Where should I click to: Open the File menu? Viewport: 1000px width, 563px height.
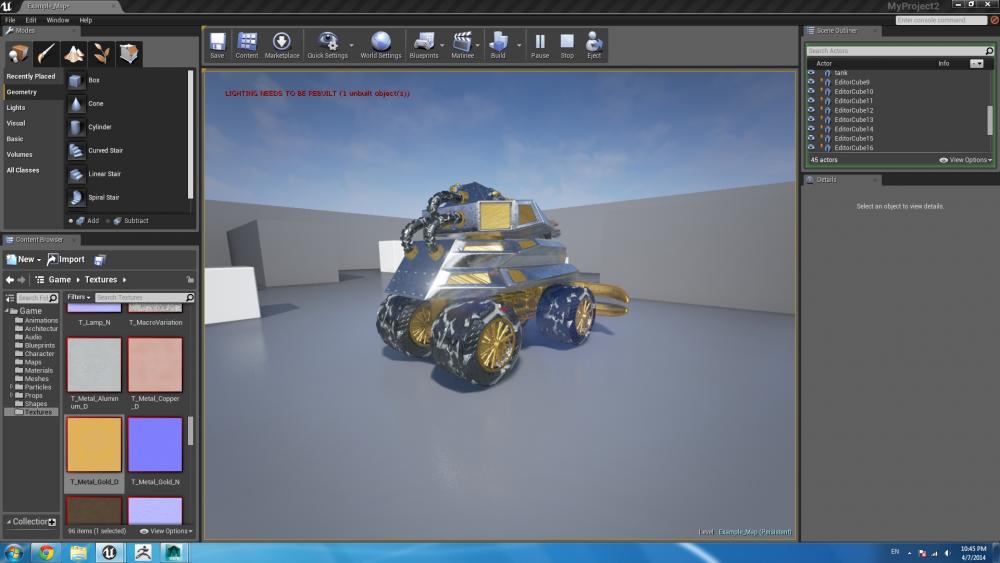pos(10,20)
